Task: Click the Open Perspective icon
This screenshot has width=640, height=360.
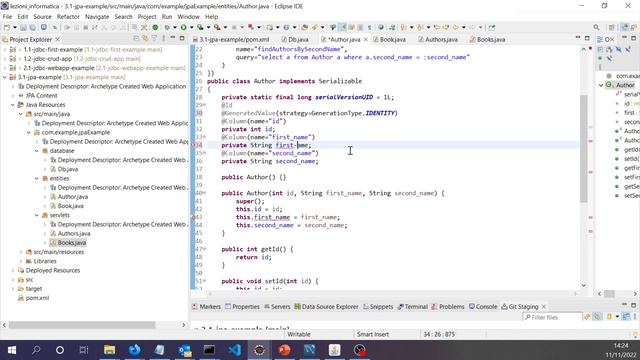Action: 611,27
